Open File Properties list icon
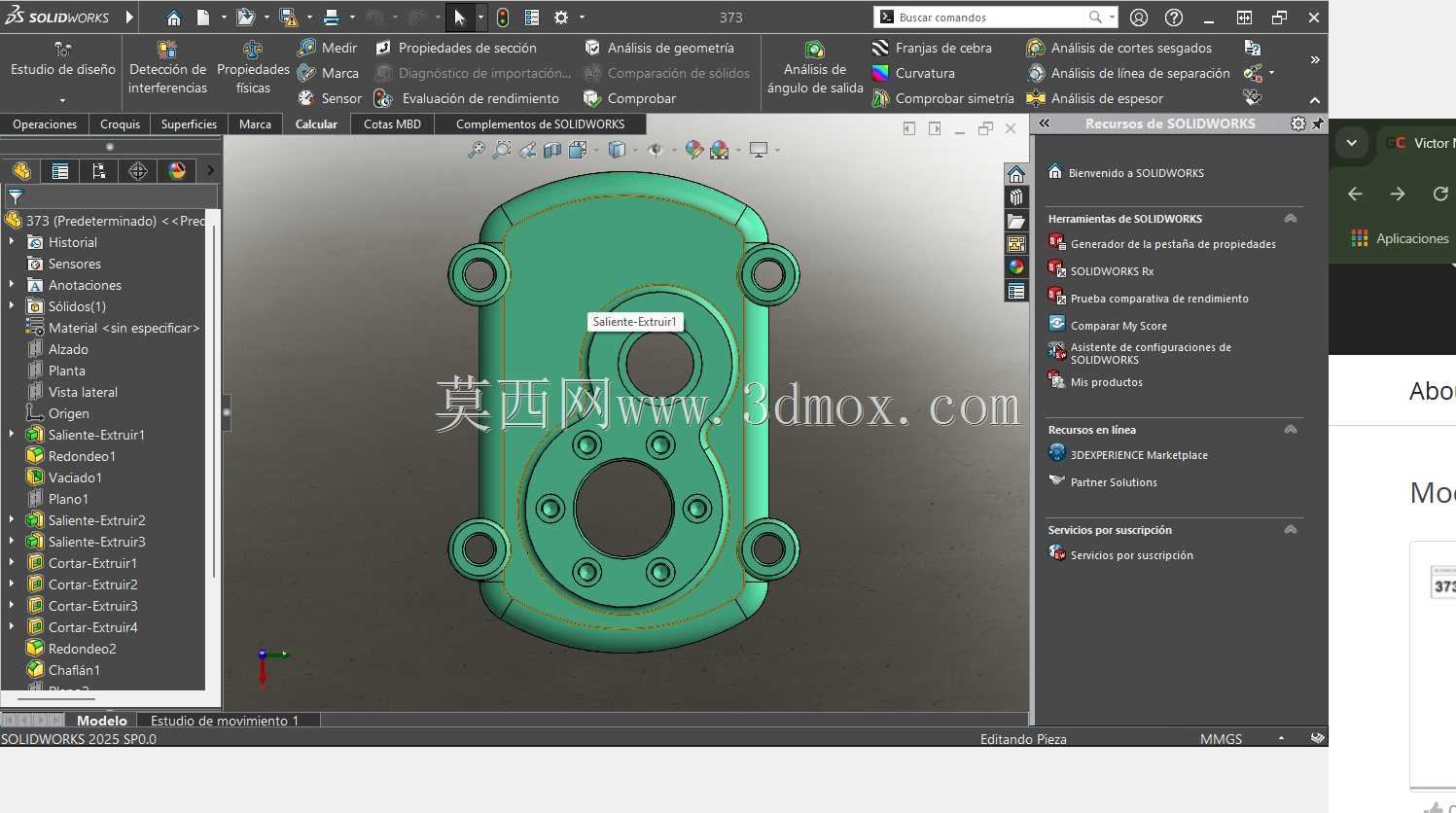This screenshot has height=813, width=1456. [x=532, y=18]
